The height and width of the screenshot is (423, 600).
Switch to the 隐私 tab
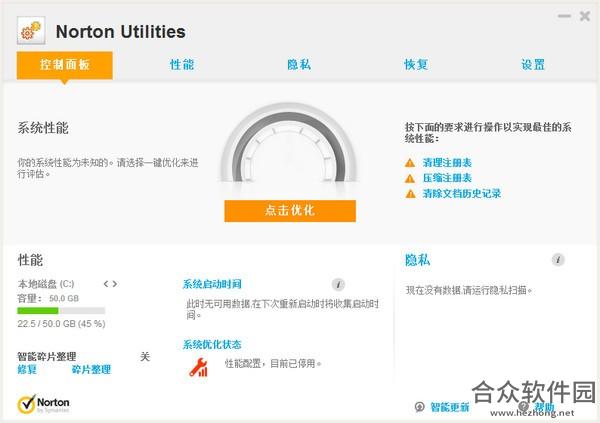[x=299, y=65]
